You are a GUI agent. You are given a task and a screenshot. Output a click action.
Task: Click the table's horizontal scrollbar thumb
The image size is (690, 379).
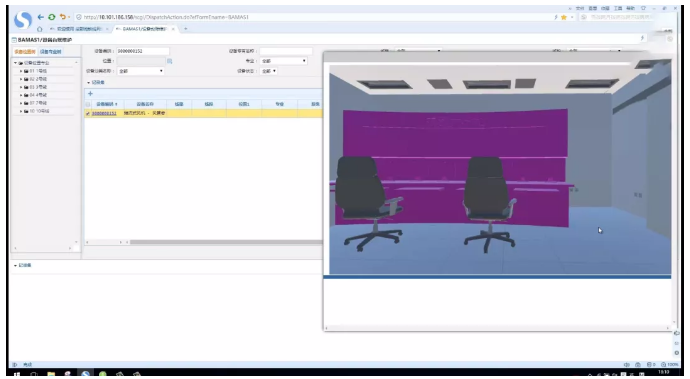tap(226, 242)
